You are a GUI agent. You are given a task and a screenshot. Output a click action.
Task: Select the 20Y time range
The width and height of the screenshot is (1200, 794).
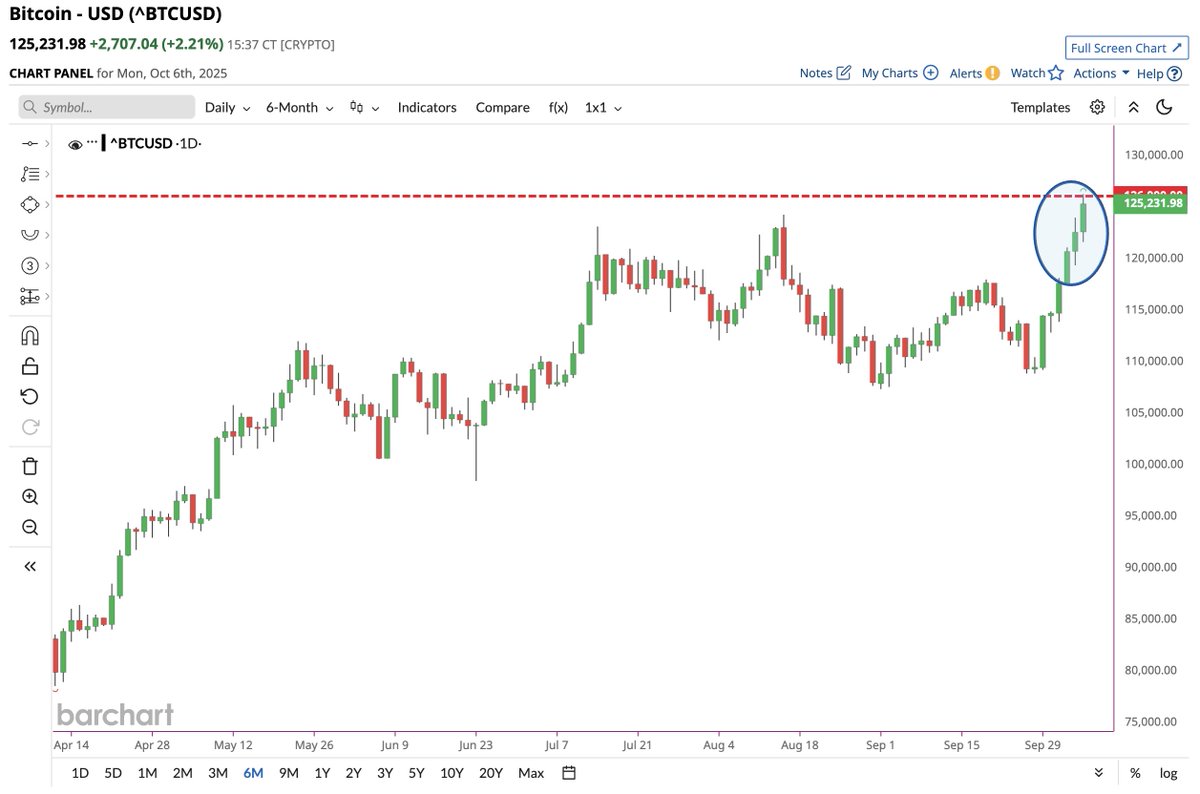click(x=490, y=773)
